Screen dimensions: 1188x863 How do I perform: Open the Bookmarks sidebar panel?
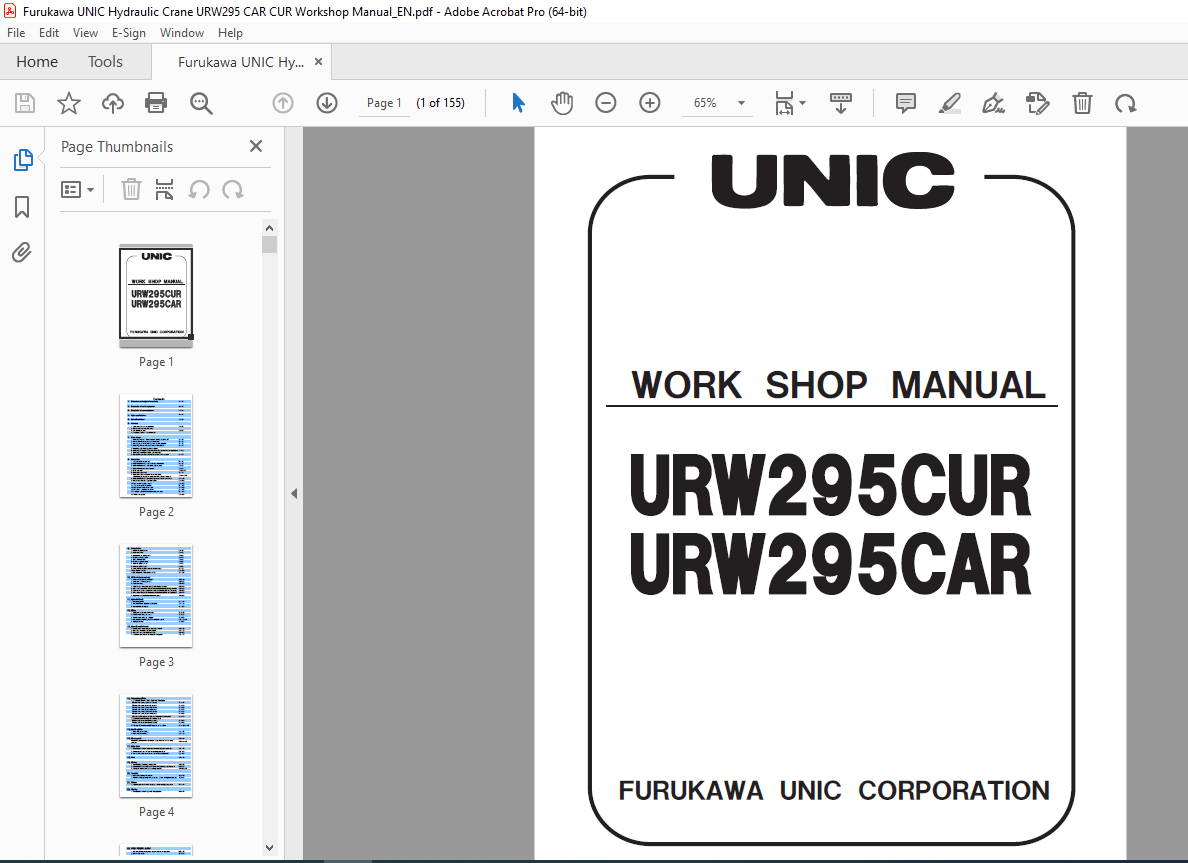(22, 207)
